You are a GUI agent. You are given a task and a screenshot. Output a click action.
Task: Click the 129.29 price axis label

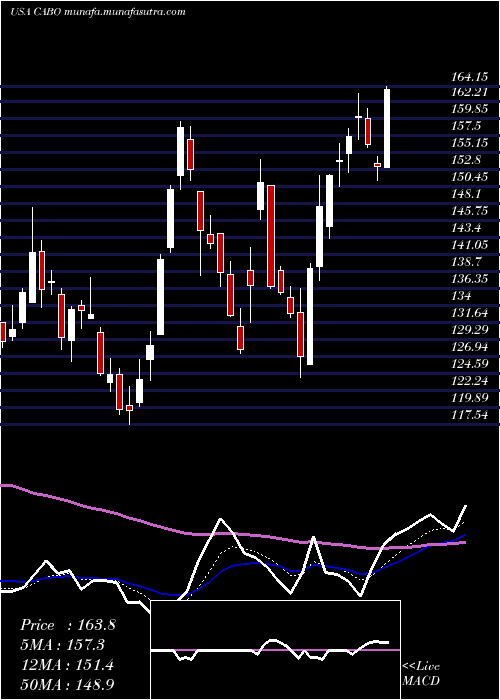point(469,330)
